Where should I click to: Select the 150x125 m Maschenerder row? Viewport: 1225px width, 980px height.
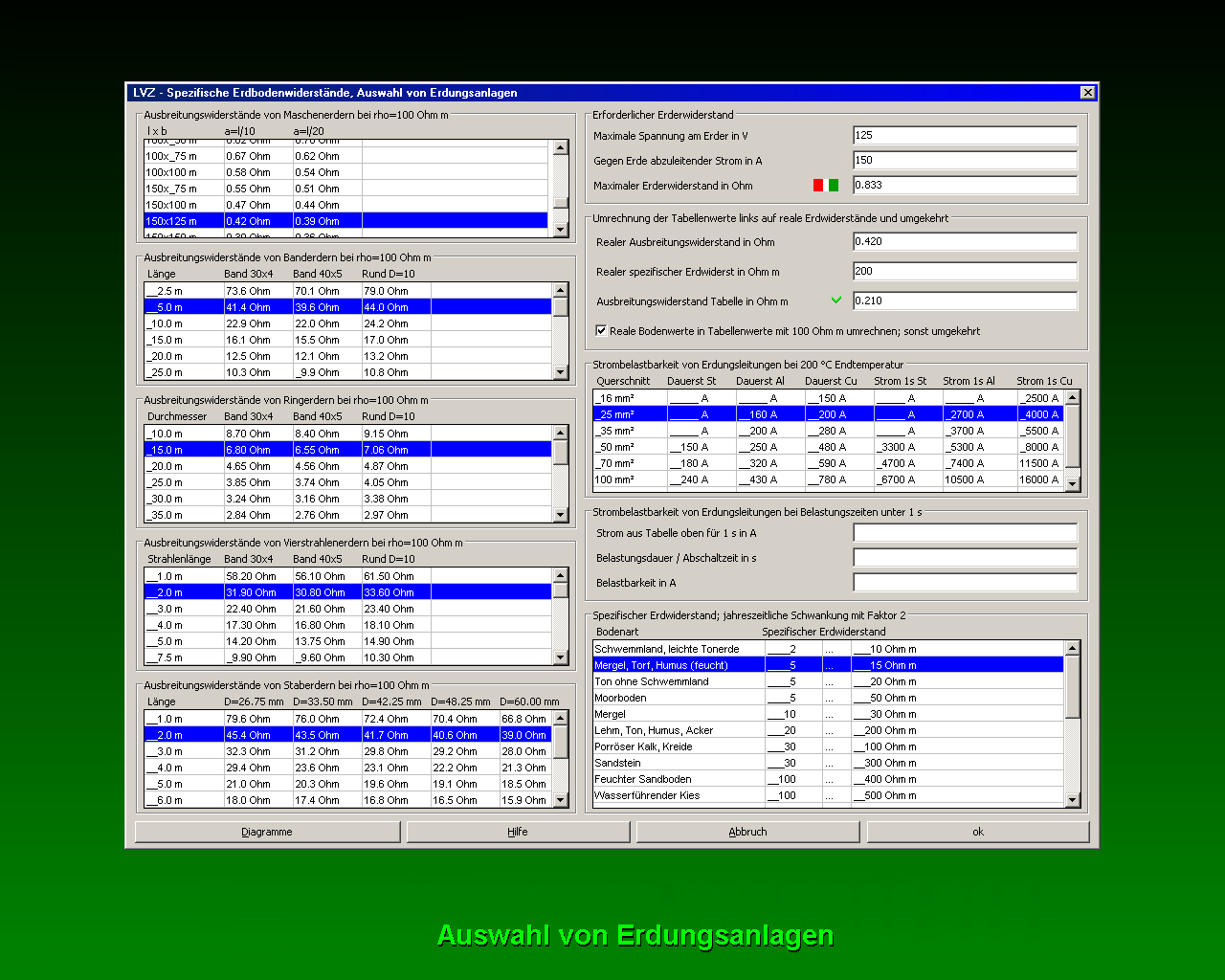(x=347, y=221)
